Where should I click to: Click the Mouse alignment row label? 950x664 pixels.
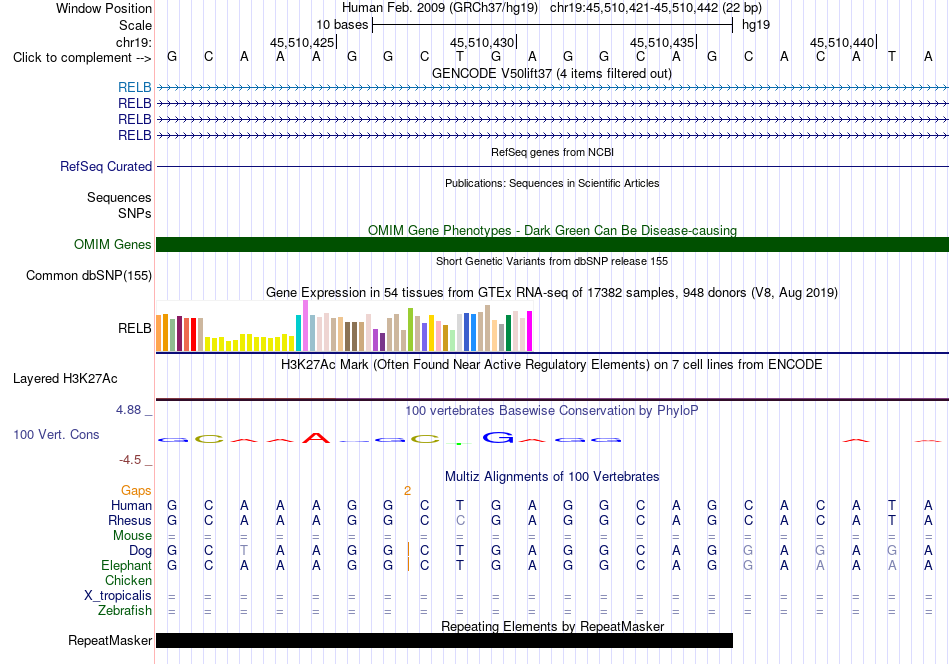132,536
